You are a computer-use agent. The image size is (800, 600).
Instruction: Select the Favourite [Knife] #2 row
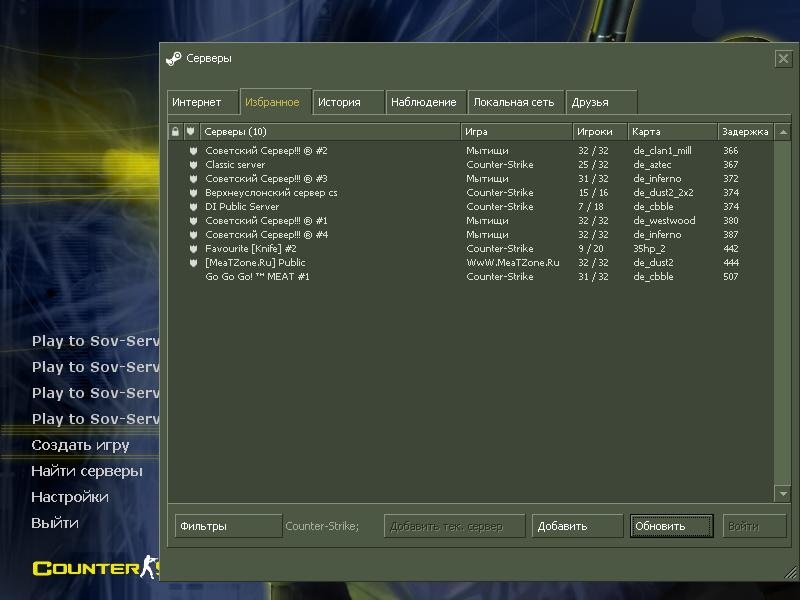tap(470, 249)
